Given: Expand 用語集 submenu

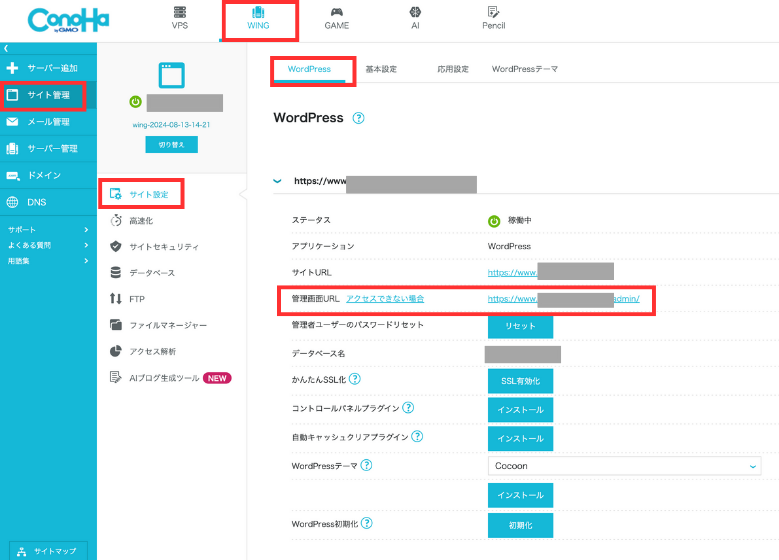Looking at the screenshot, I should pyautogui.click(x=48, y=261).
